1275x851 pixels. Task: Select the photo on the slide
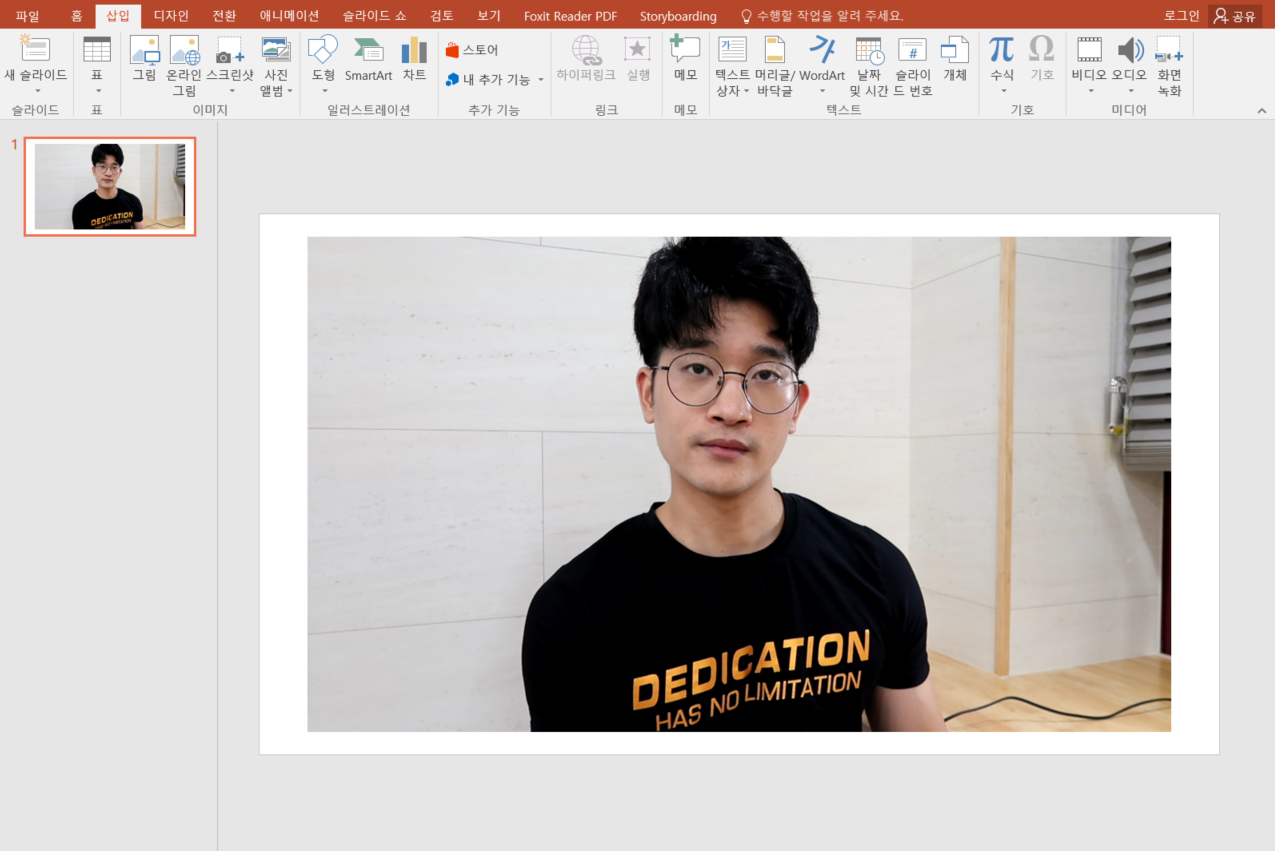pos(739,484)
